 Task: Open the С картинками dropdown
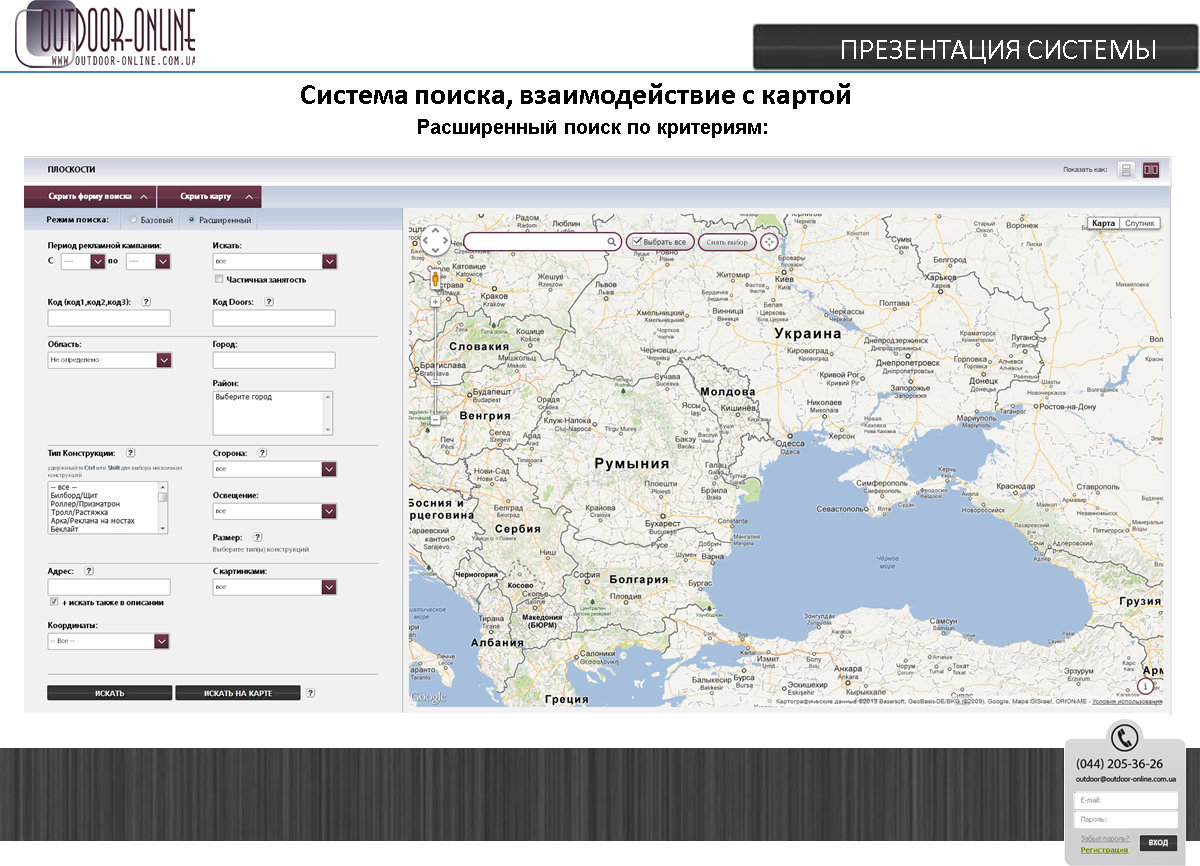275,587
